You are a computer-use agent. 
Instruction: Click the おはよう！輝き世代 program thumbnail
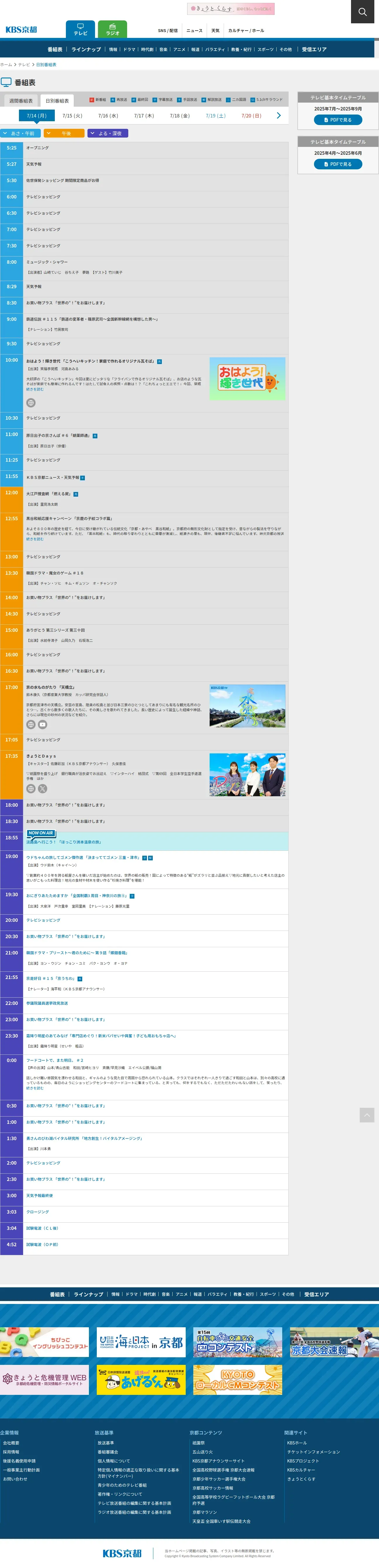click(248, 379)
